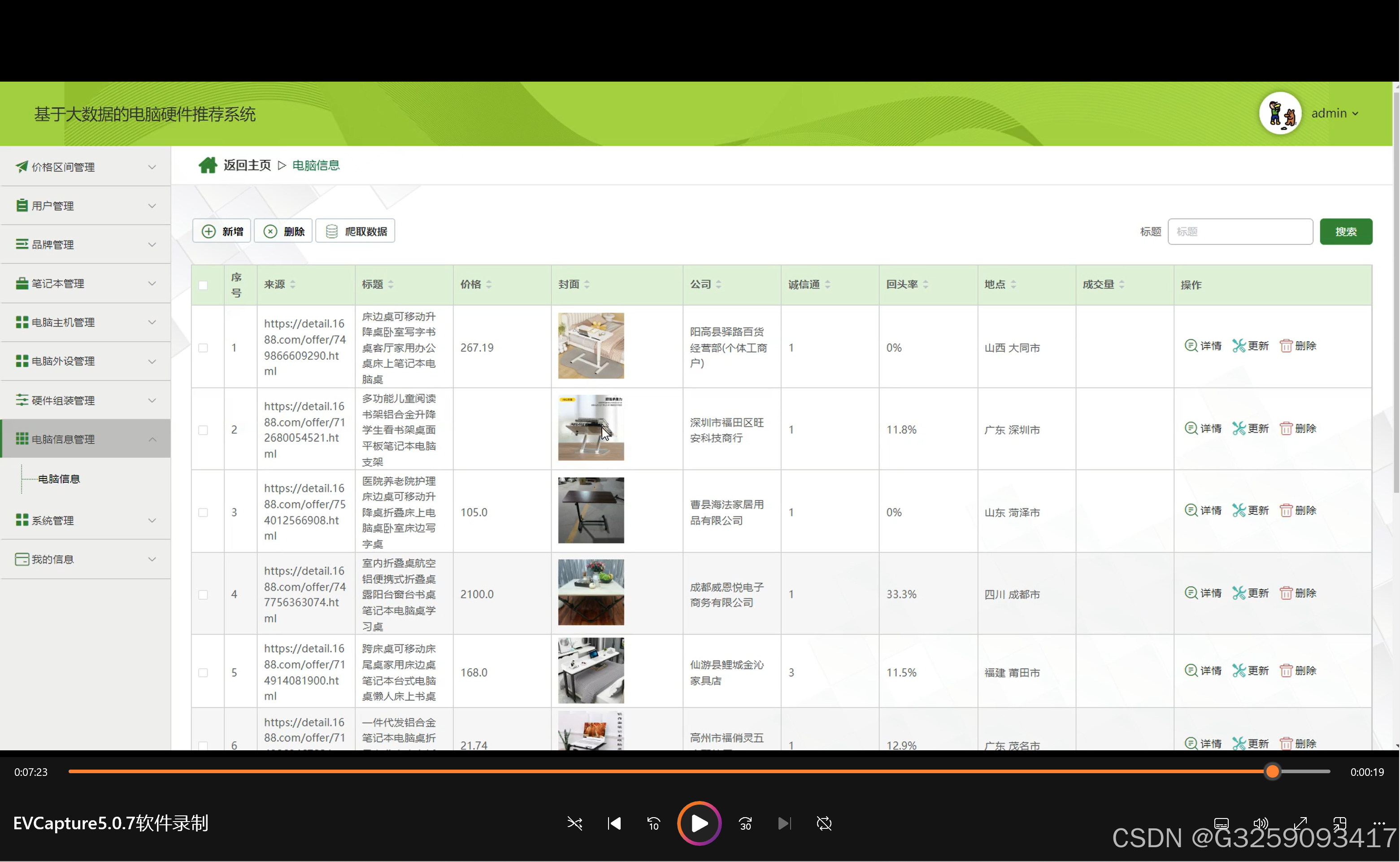
Task: Check the checkbox for row 3
Action: tap(203, 512)
